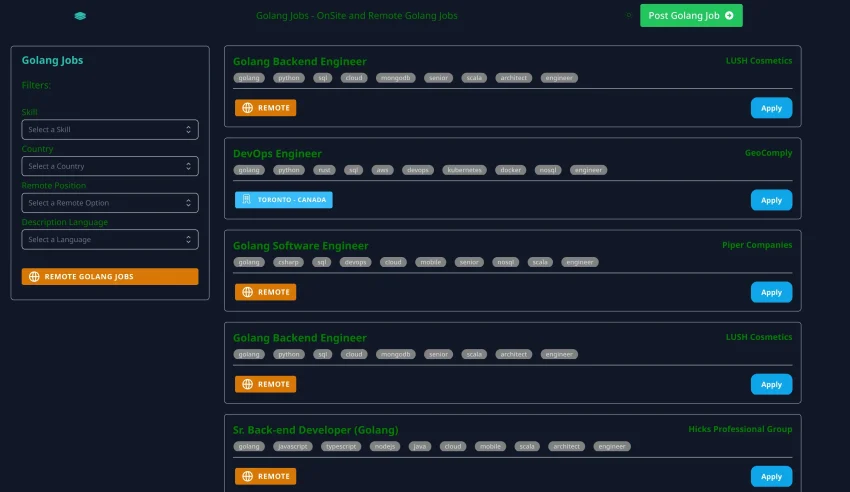Click the globe icon in Golang Software Engineer's Remote badge

click(x=248, y=292)
